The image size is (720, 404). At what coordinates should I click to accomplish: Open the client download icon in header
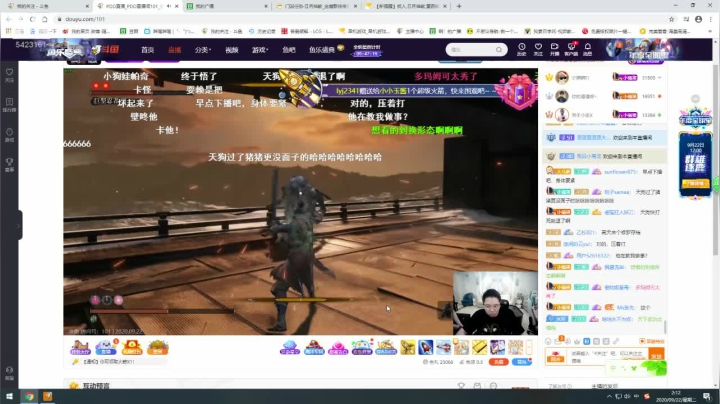571,47
